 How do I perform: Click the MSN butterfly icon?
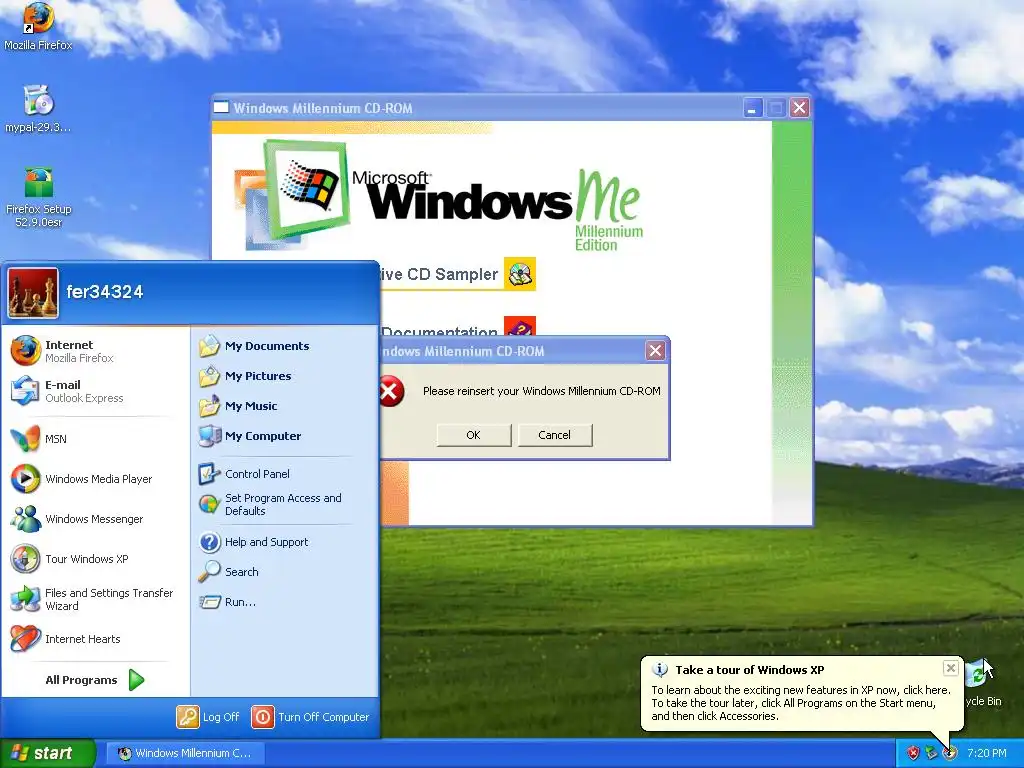coord(25,439)
